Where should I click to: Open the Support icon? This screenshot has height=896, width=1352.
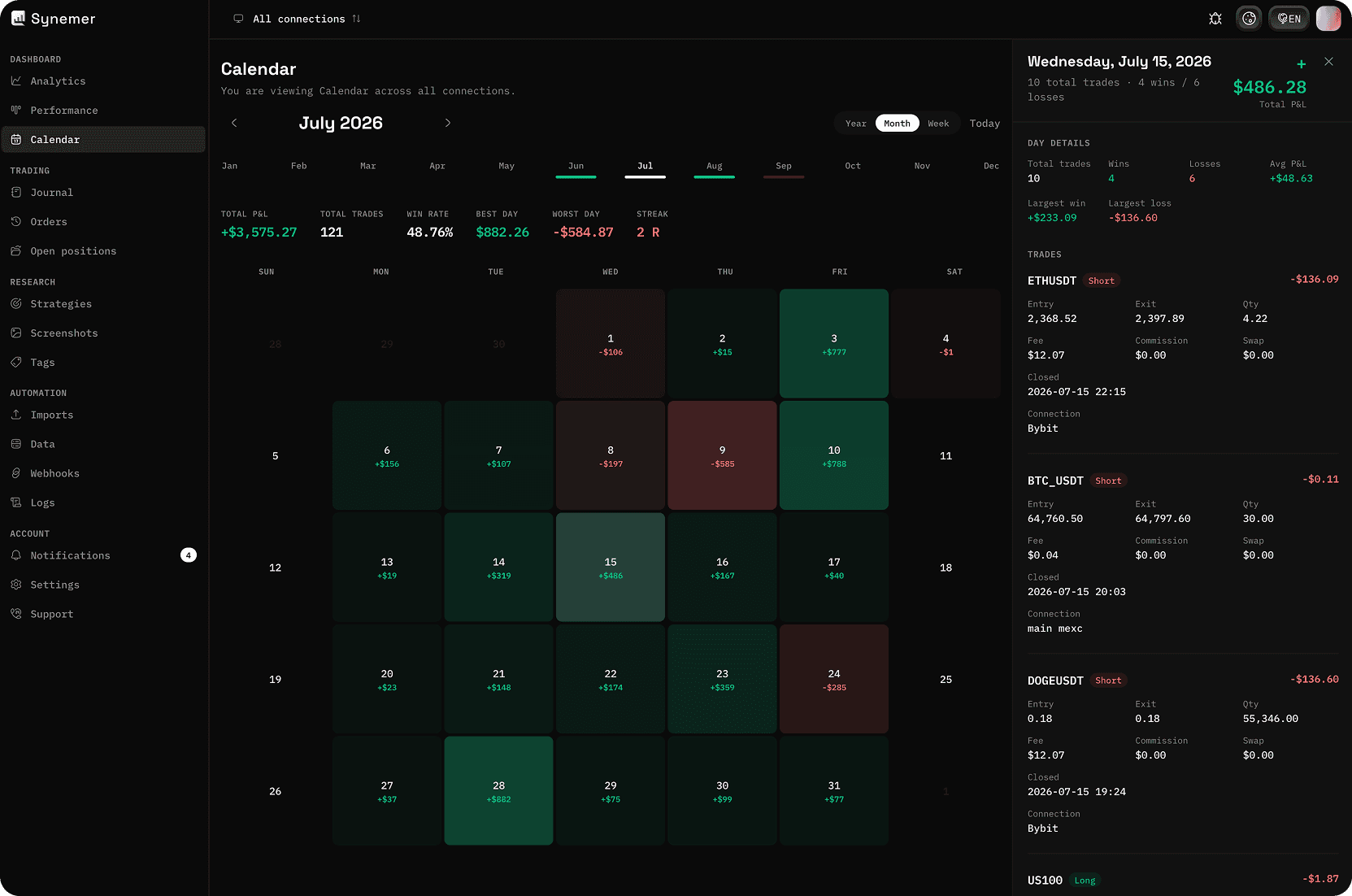pyautogui.click(x=16, y=614)
